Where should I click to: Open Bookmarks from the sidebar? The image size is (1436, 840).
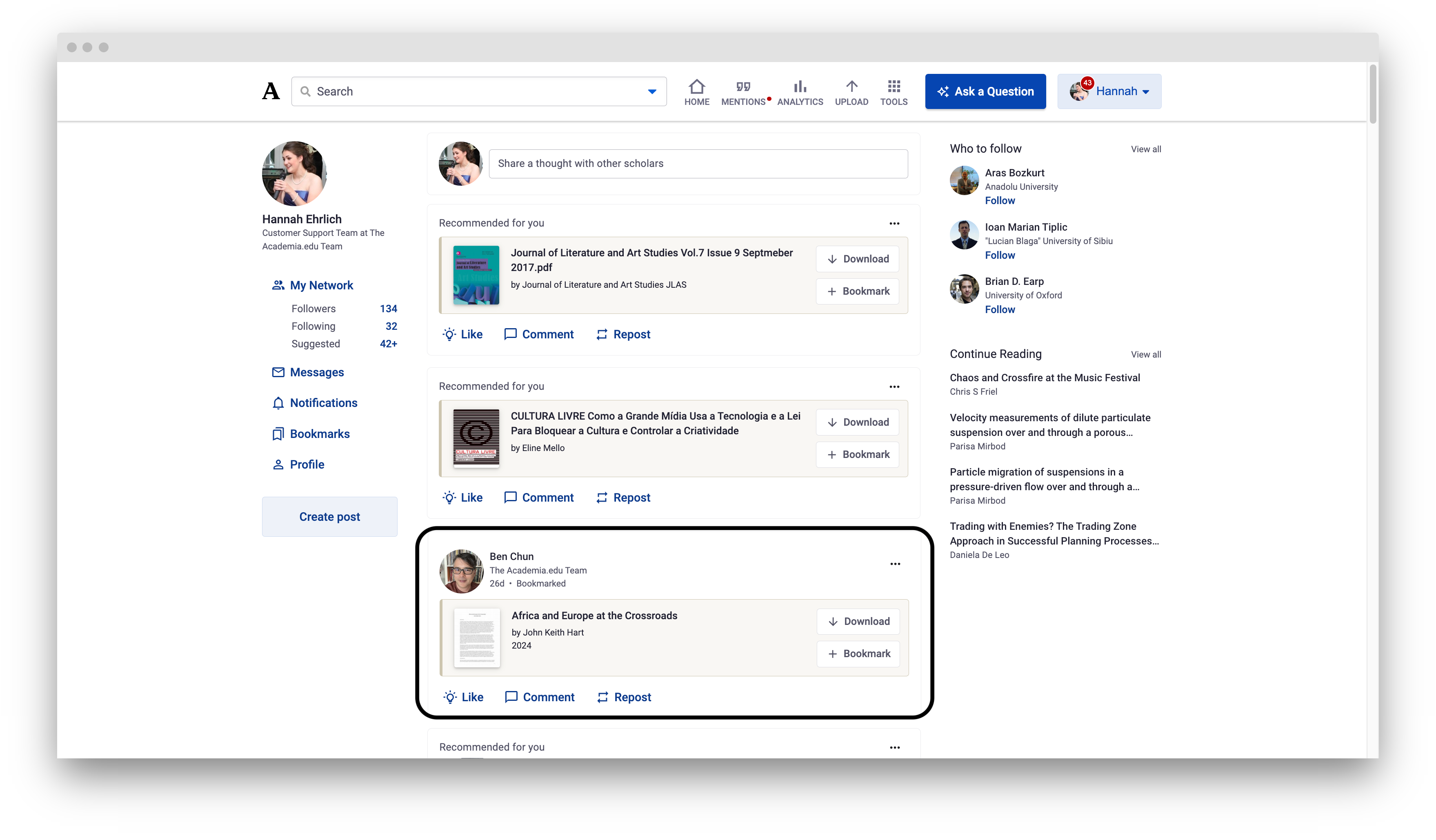tap(311, 434)
